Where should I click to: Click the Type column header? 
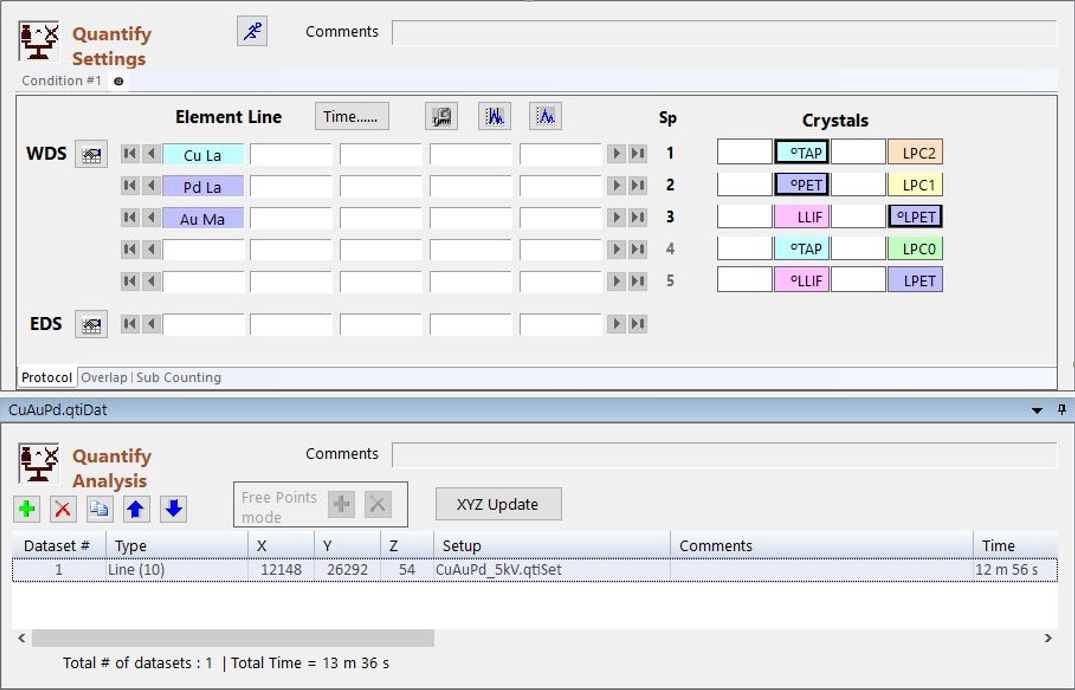click(177, 546)
